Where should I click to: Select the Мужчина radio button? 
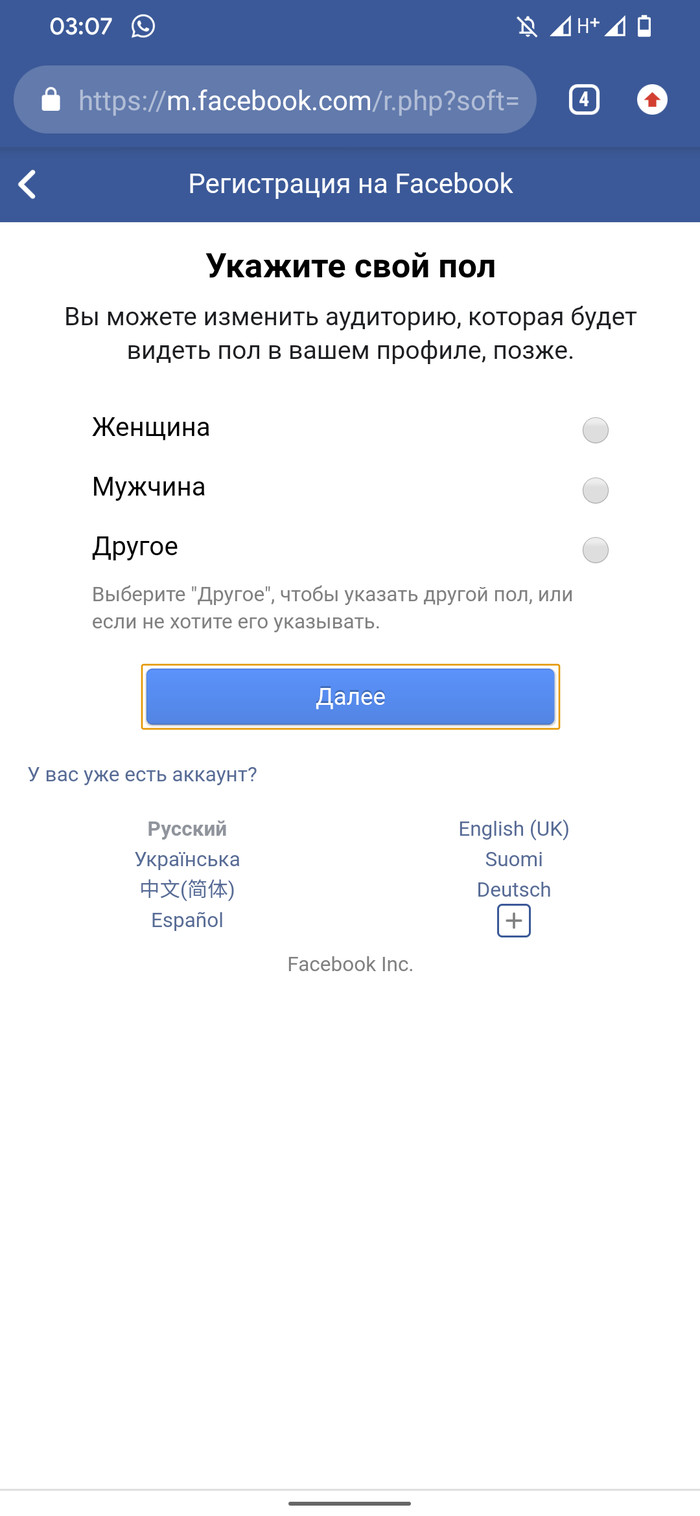595,491
